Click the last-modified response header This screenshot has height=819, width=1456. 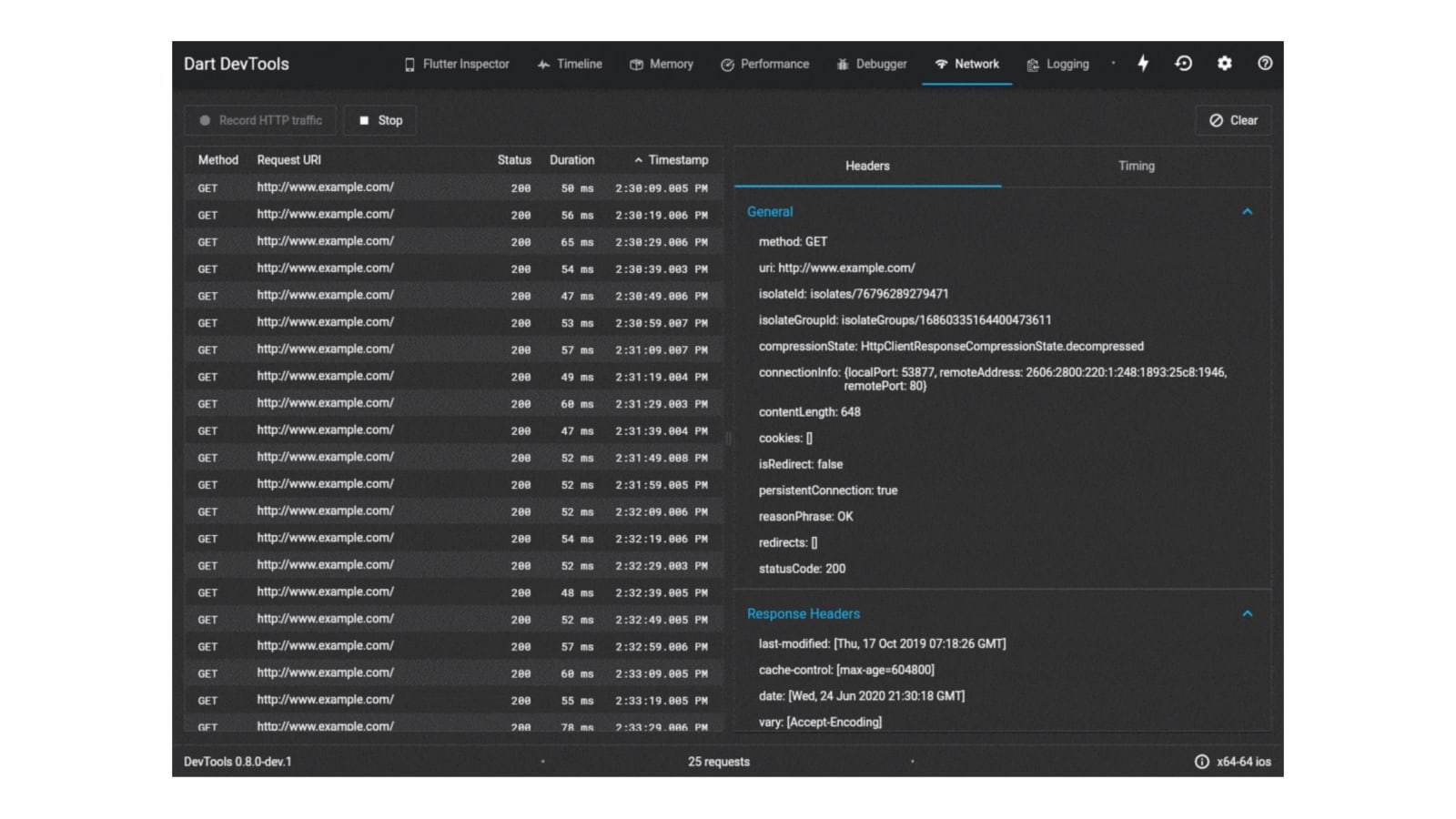882,644
